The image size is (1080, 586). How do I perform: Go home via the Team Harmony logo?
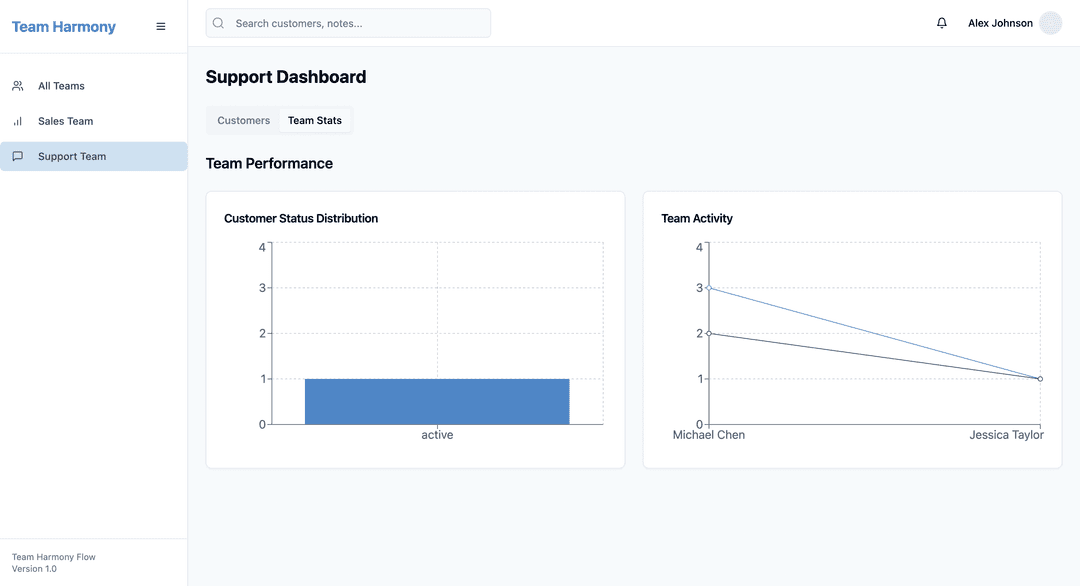tap(64, 27)
